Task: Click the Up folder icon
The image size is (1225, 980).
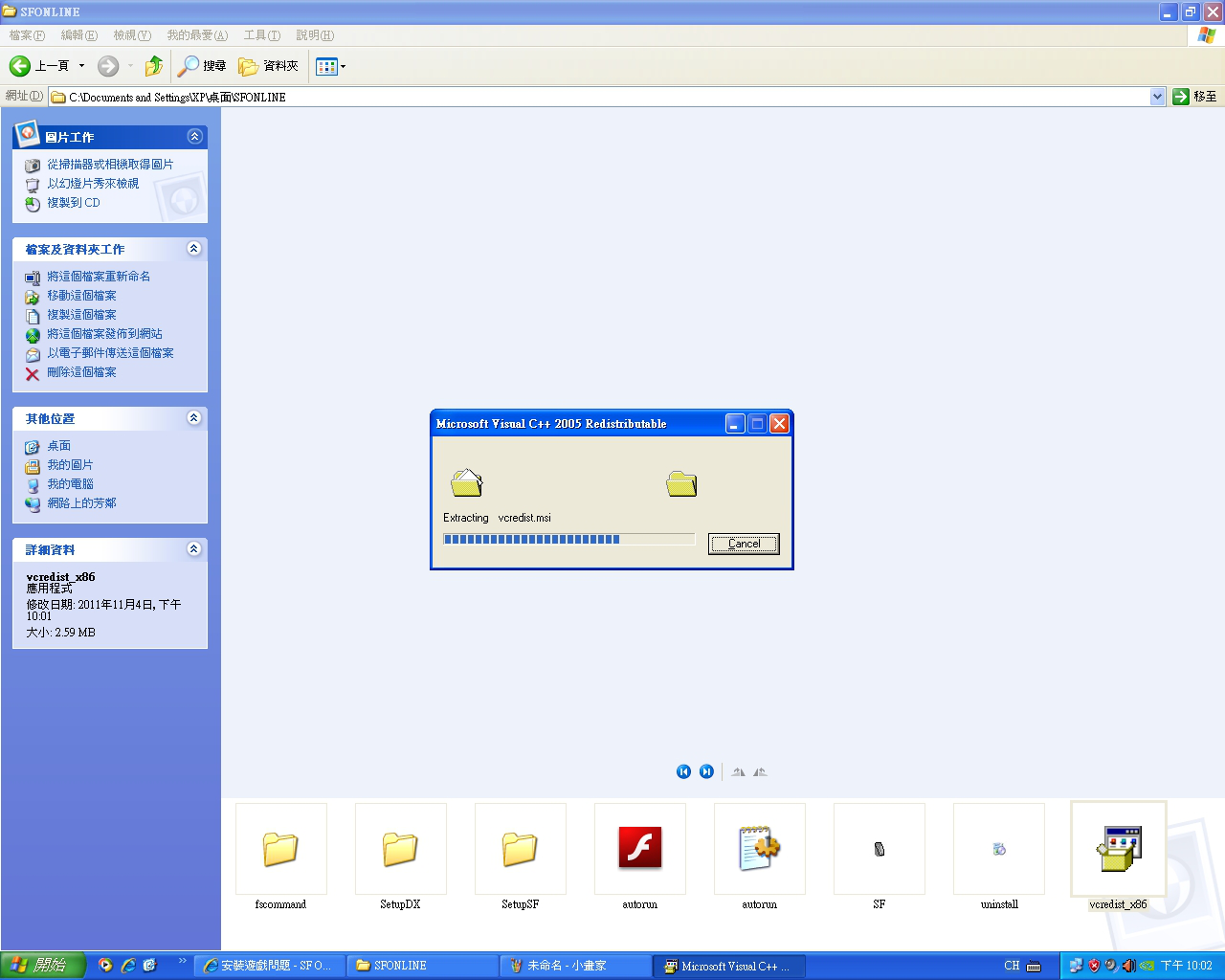Action: (153, 66)
